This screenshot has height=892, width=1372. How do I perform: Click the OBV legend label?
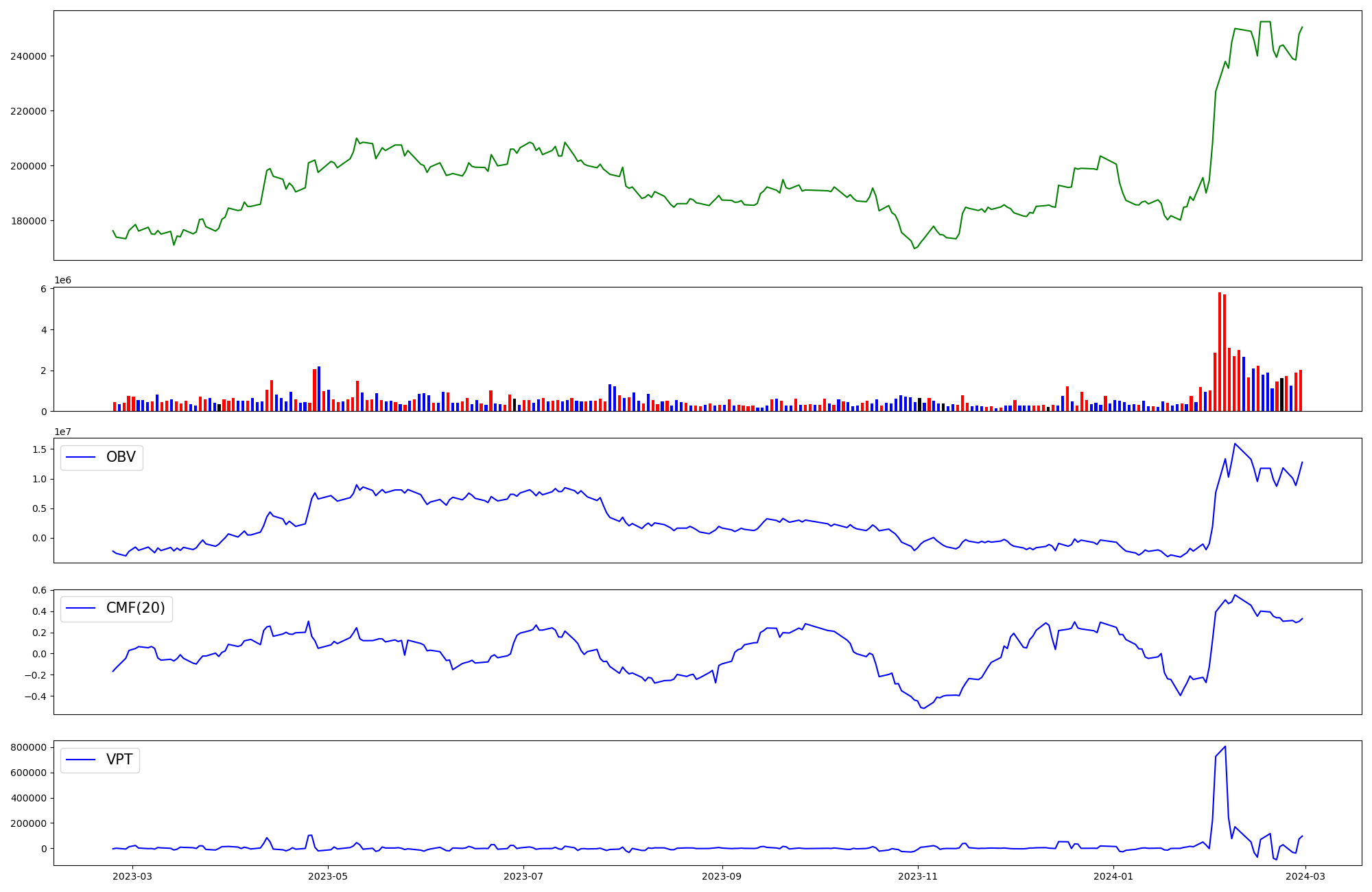click(121, 457)
